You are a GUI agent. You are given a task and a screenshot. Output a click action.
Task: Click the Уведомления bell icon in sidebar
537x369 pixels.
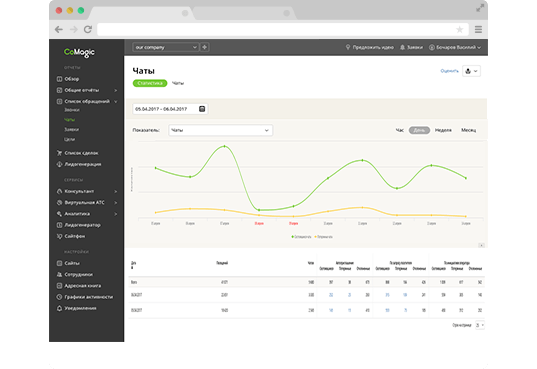(59, 308)
